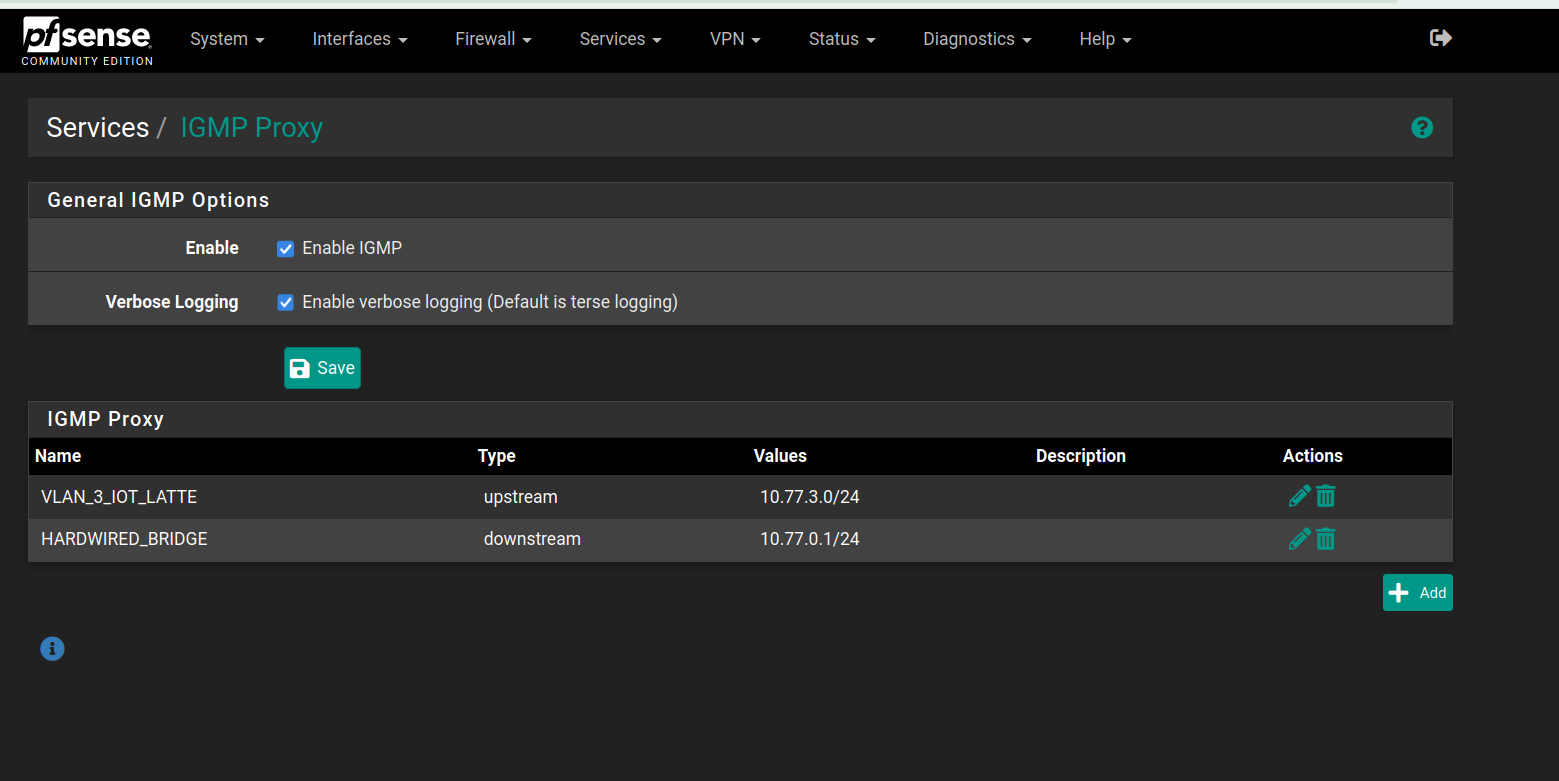Click the Save button
1559x781 pixels.
[x=322, y=368]
